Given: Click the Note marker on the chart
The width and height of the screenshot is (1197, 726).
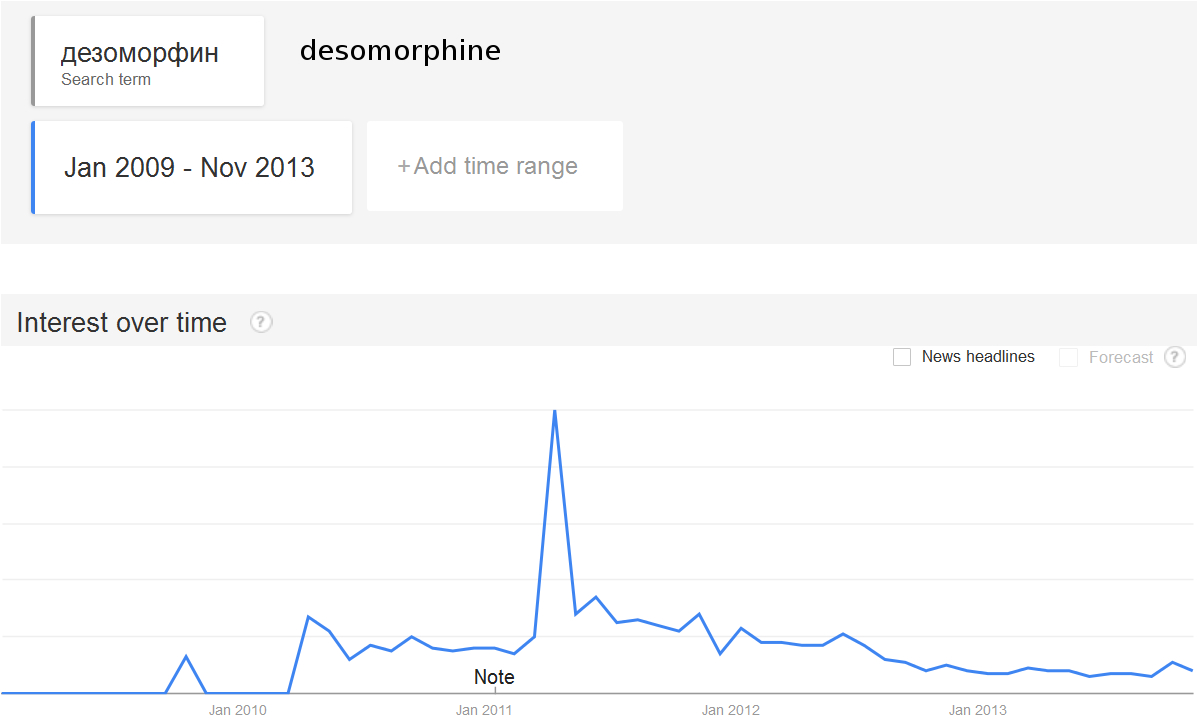Looking at the screenshot, I should (494, 678).
